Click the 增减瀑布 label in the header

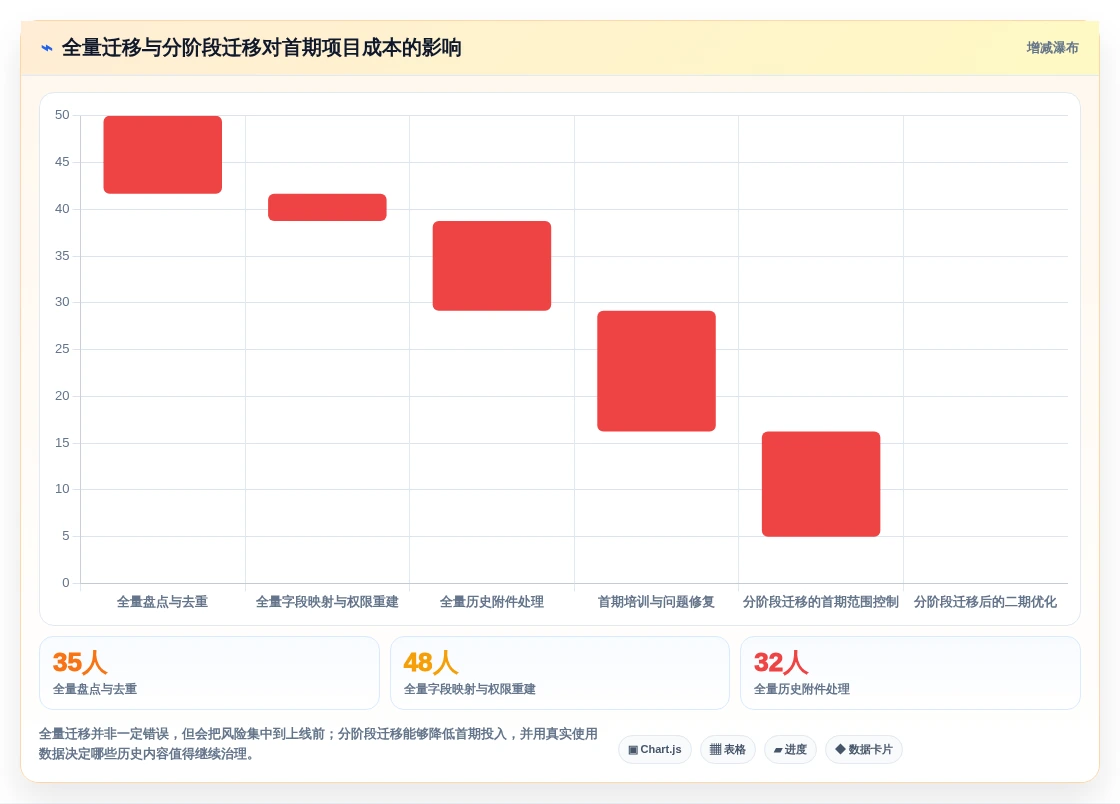1052,48
